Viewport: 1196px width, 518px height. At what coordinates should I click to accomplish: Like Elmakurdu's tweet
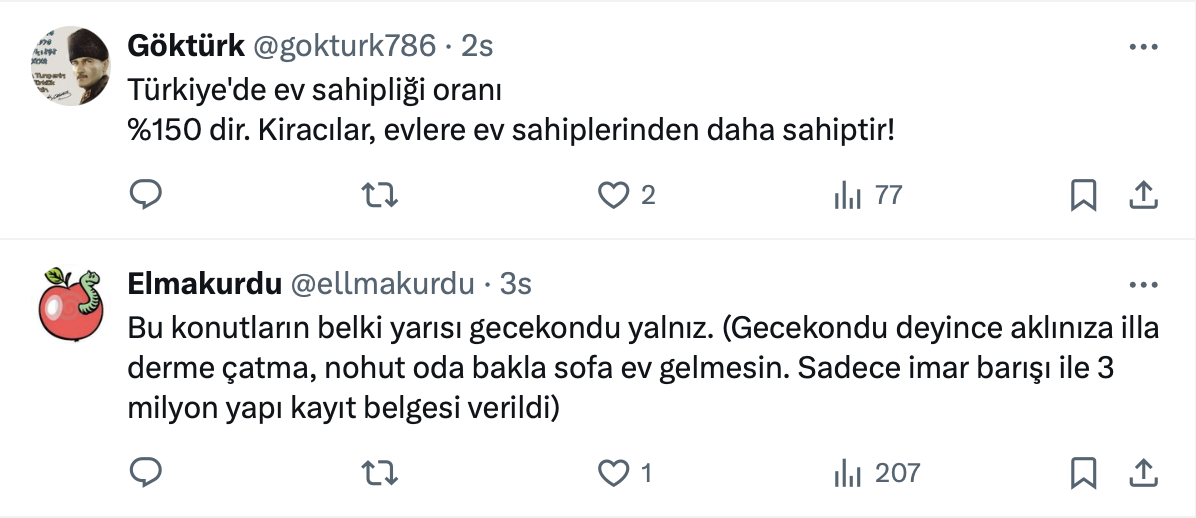pyautogui.click(x=612, y=472)
